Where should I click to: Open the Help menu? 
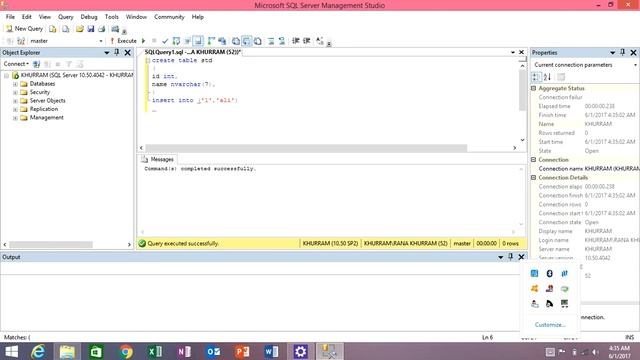coord(198,17)
